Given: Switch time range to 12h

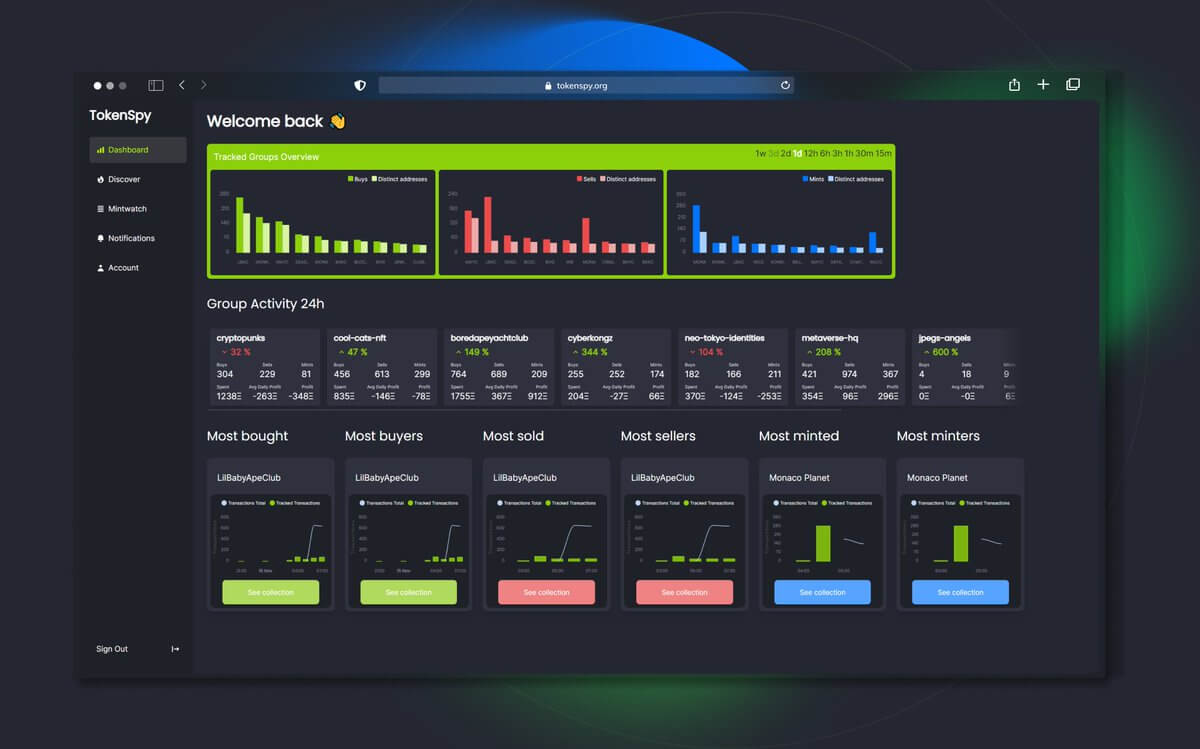Looking at the screenshot, I should 811,154.
